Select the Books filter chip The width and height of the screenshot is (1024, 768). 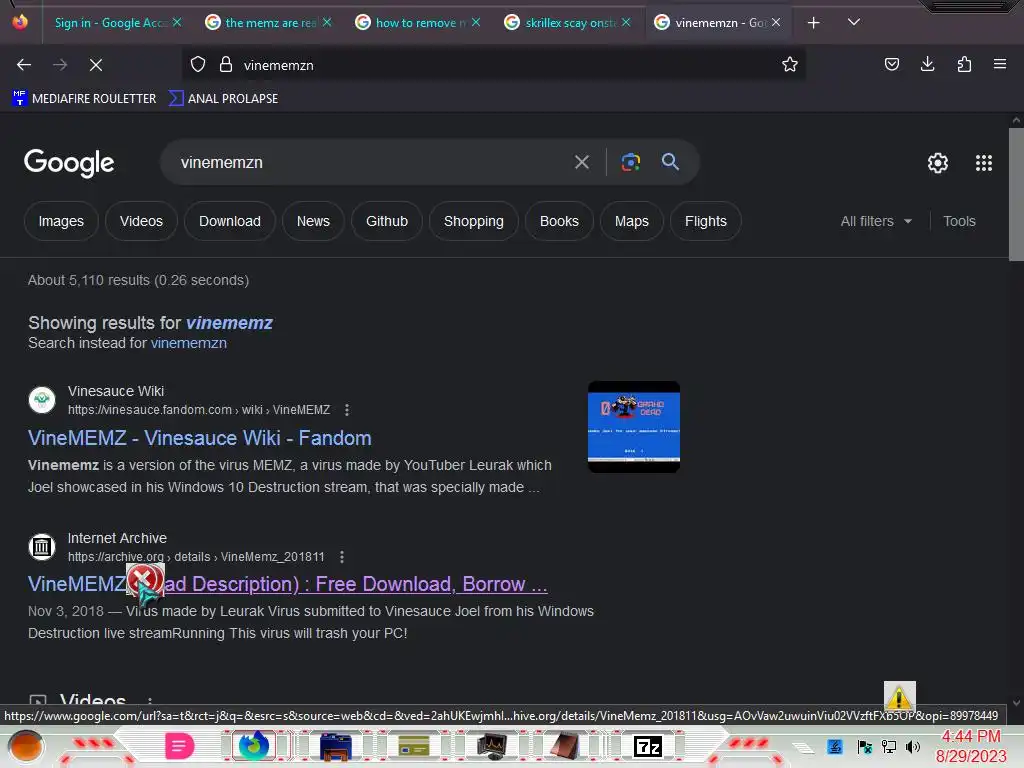559,221
